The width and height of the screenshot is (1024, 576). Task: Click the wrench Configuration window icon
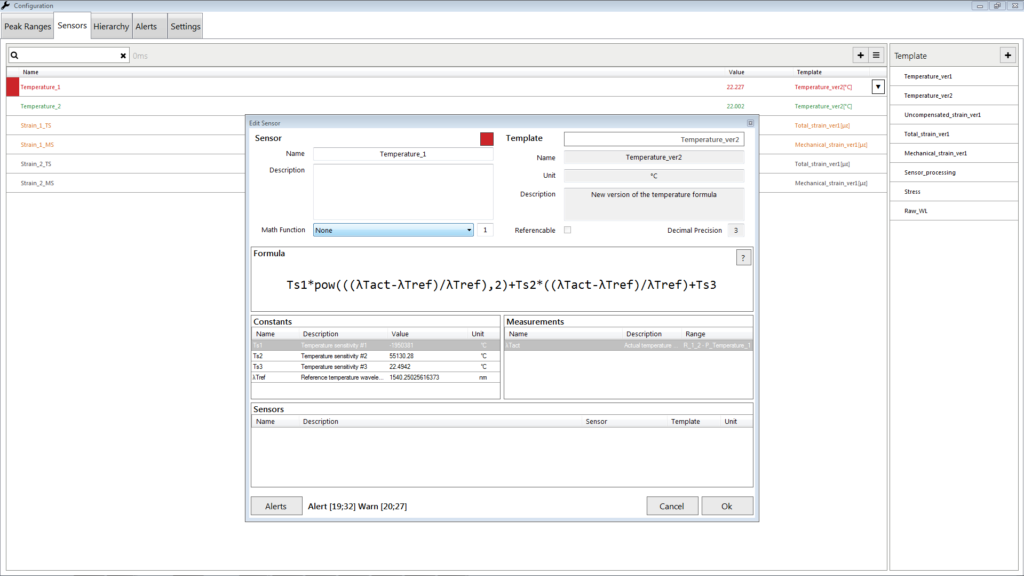click(6, 5)
